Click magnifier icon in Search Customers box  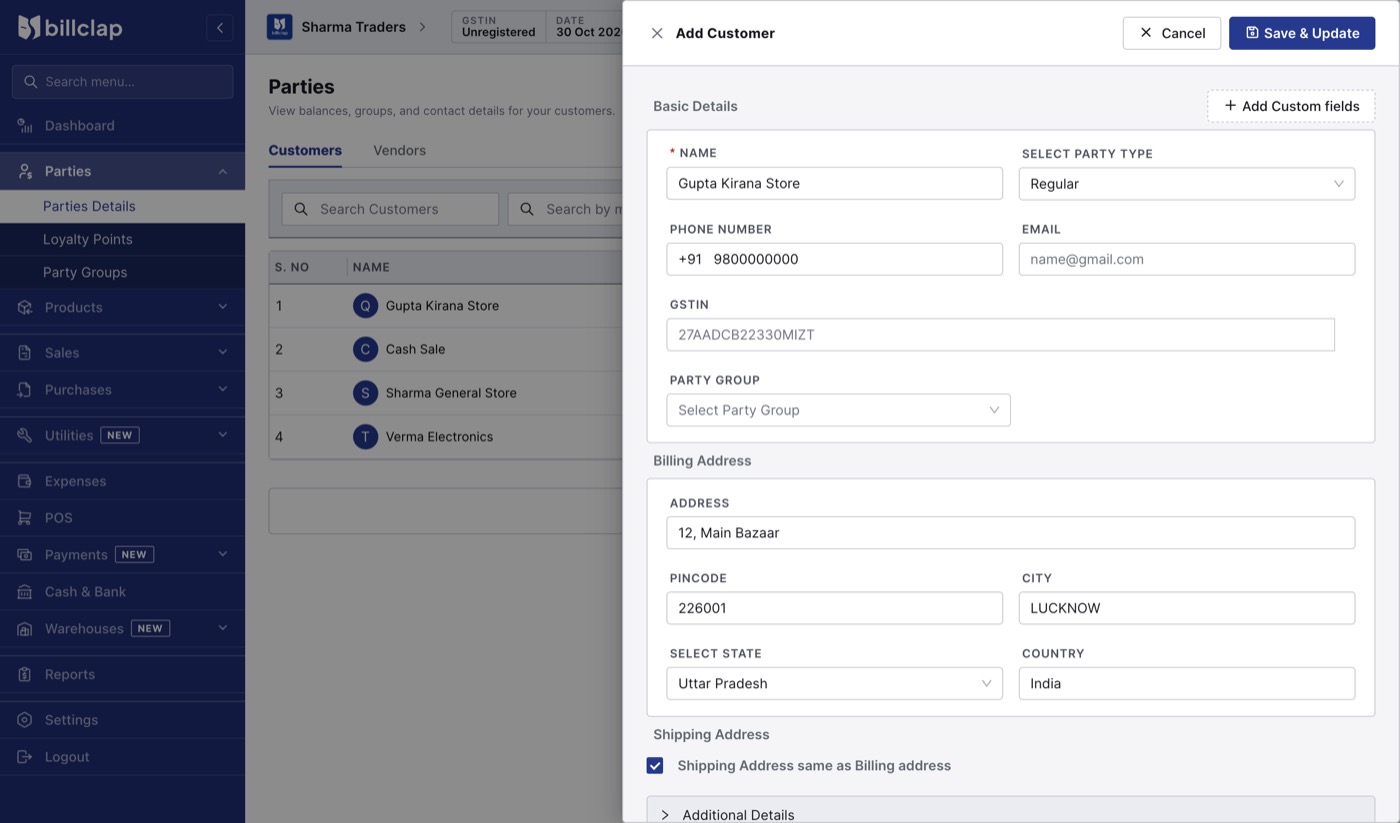pyautogui.click(x=301, y=209)
